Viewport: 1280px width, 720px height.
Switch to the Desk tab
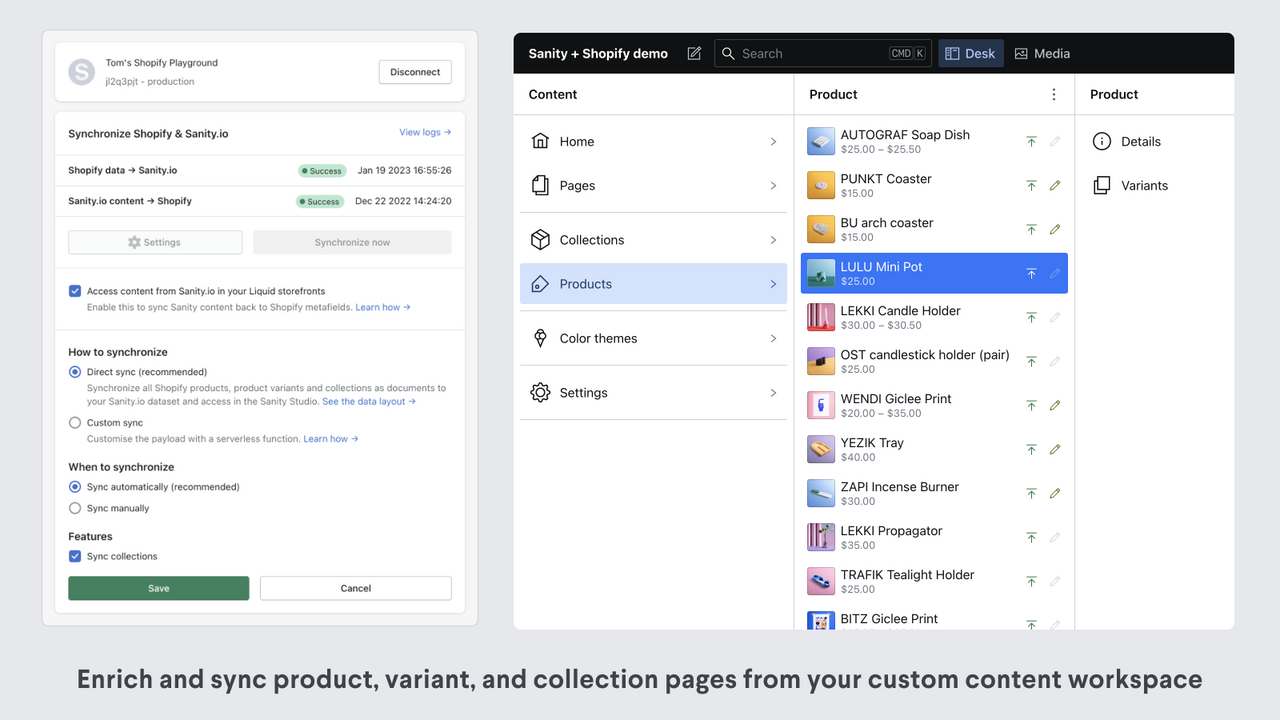970,53
